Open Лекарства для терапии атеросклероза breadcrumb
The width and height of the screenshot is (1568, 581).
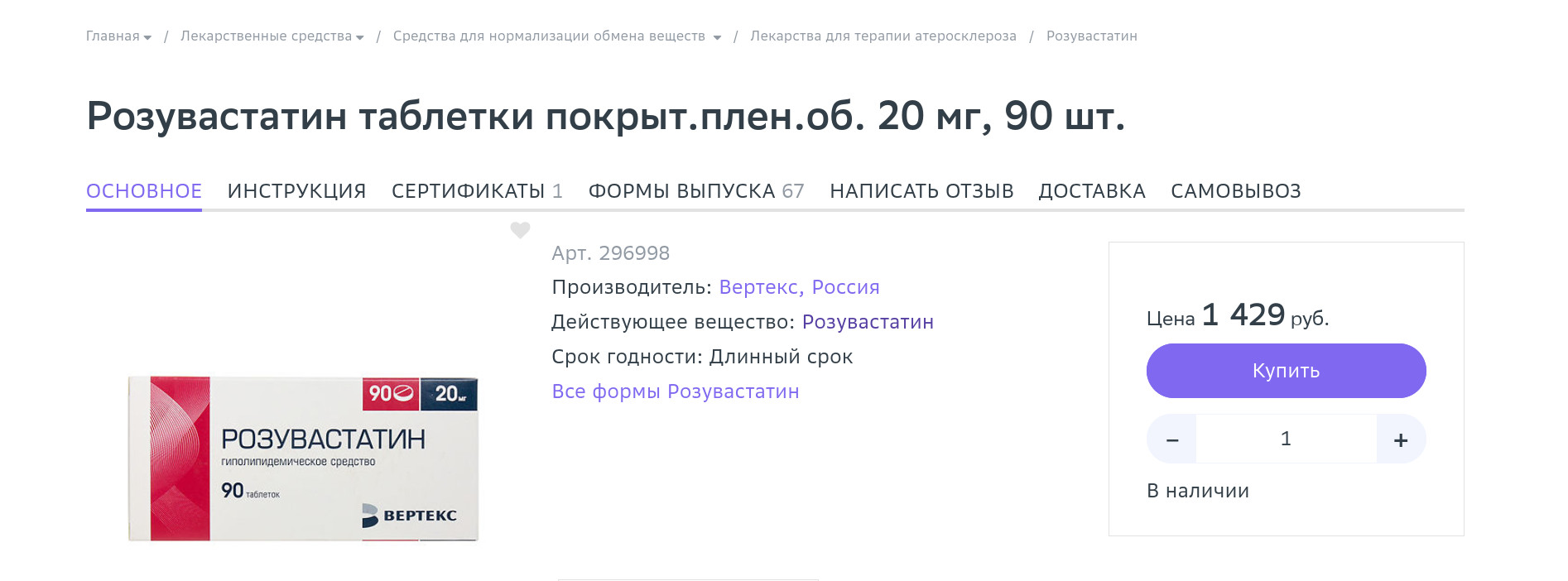[x=883, y=36]
